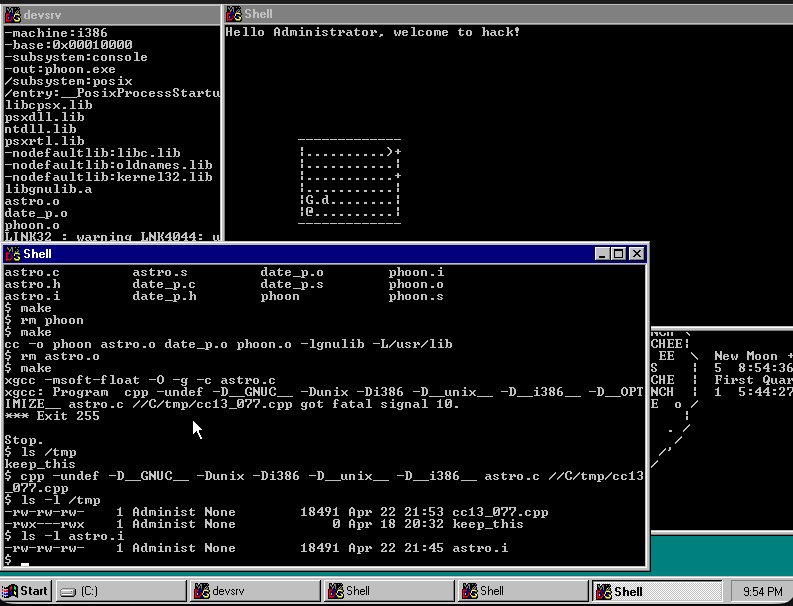Click the '*** Exit 255' line
Screen dimensions: 793x606
point(52,416)
